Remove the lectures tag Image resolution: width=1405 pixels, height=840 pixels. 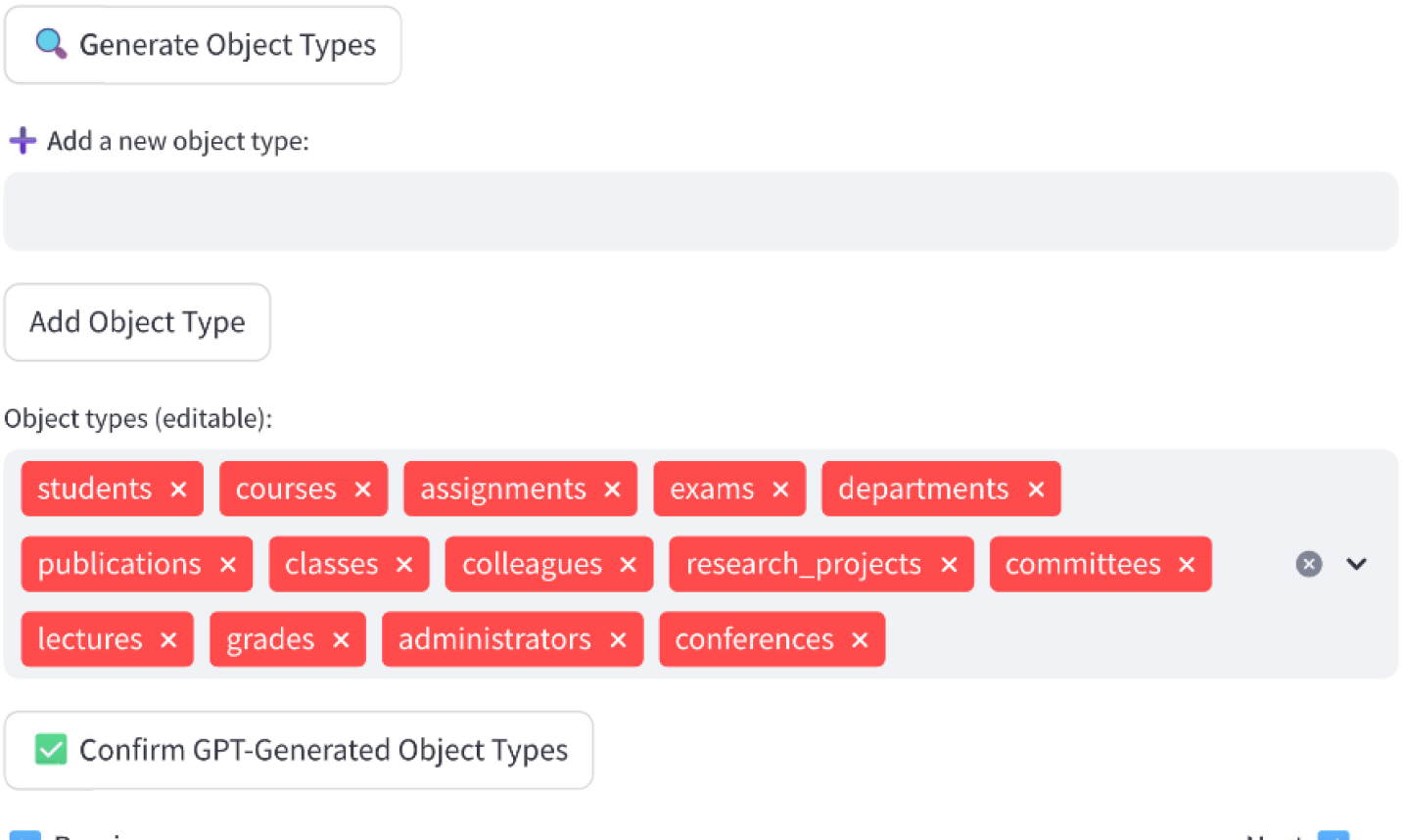coord(168,640)
